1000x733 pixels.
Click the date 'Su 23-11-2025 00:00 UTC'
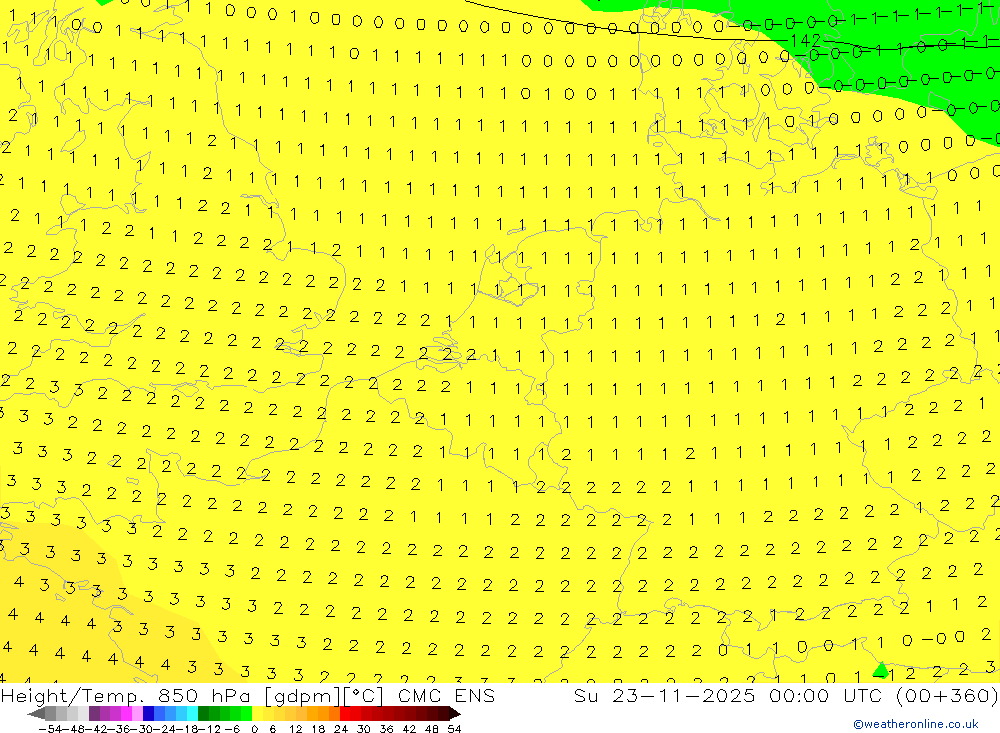click(729, 695)
